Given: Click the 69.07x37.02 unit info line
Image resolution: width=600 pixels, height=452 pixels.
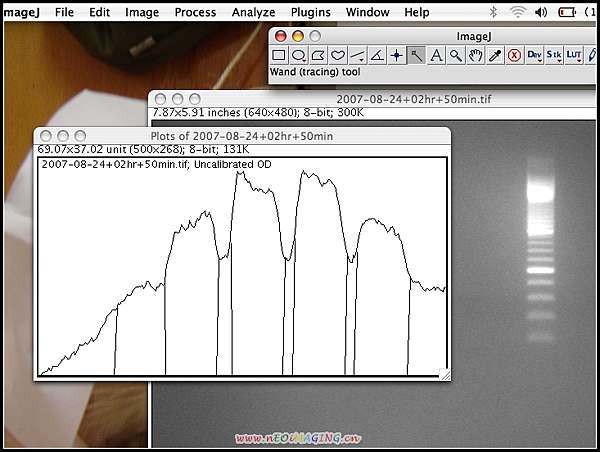Looking at the screenshot, I should tap(143, 149).
